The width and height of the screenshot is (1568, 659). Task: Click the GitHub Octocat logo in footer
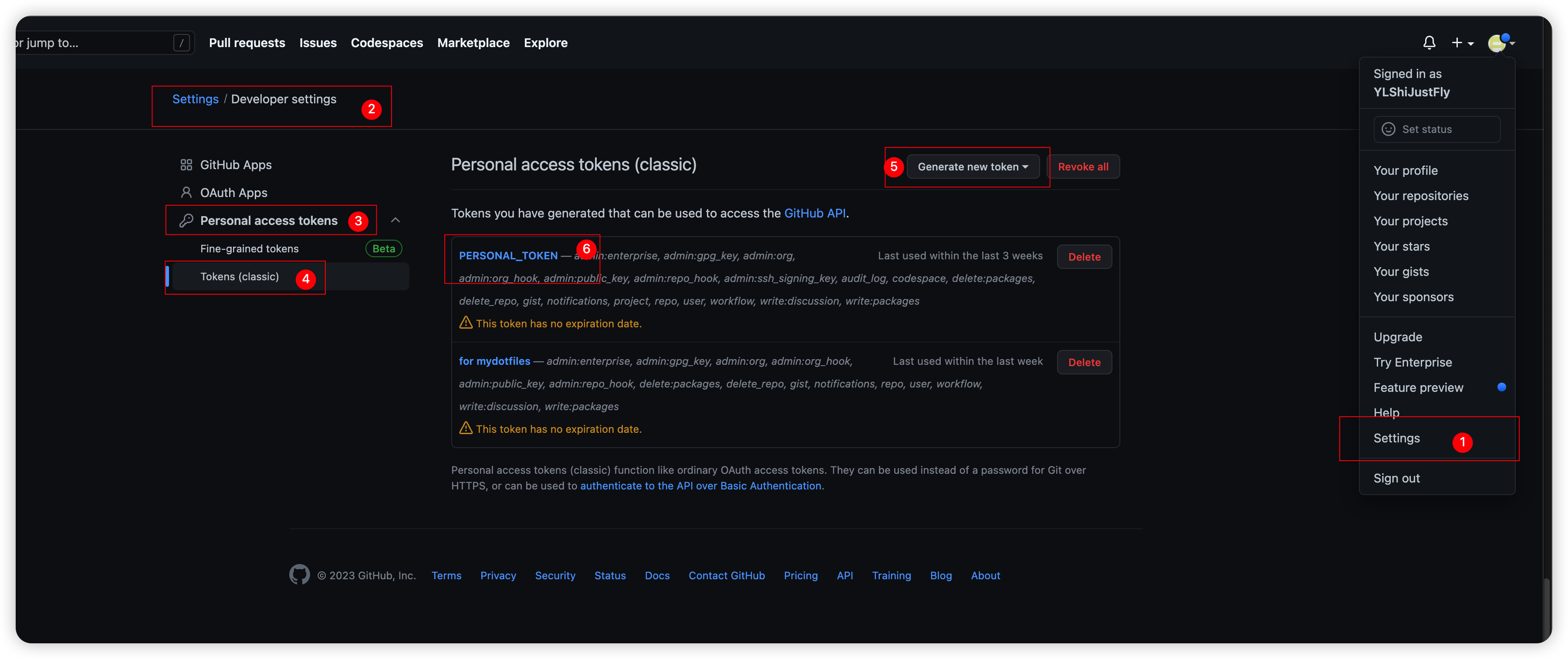(x=299, y=575)
